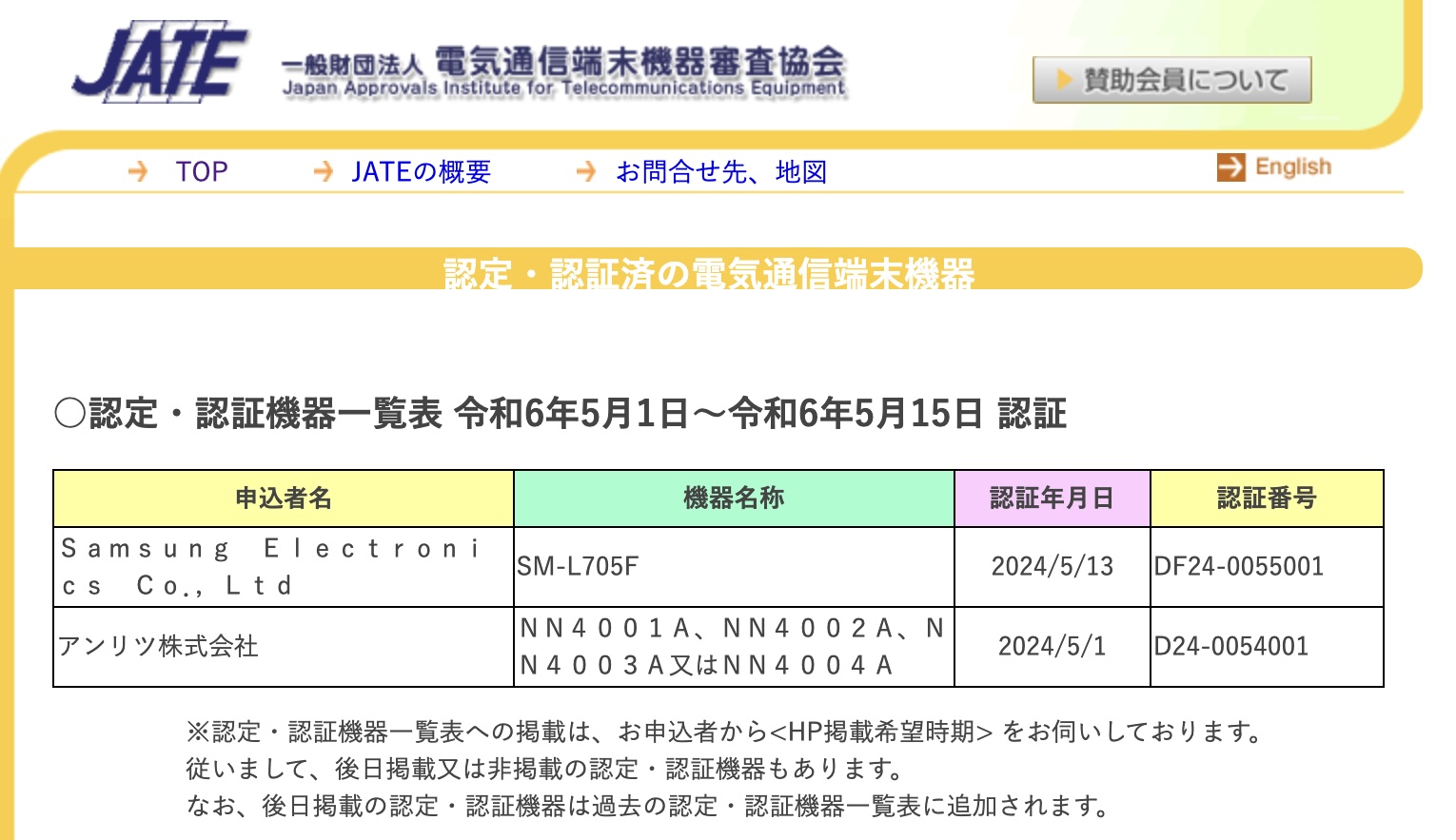
Task: Click the 機器名称 column header
Action: 734,498
